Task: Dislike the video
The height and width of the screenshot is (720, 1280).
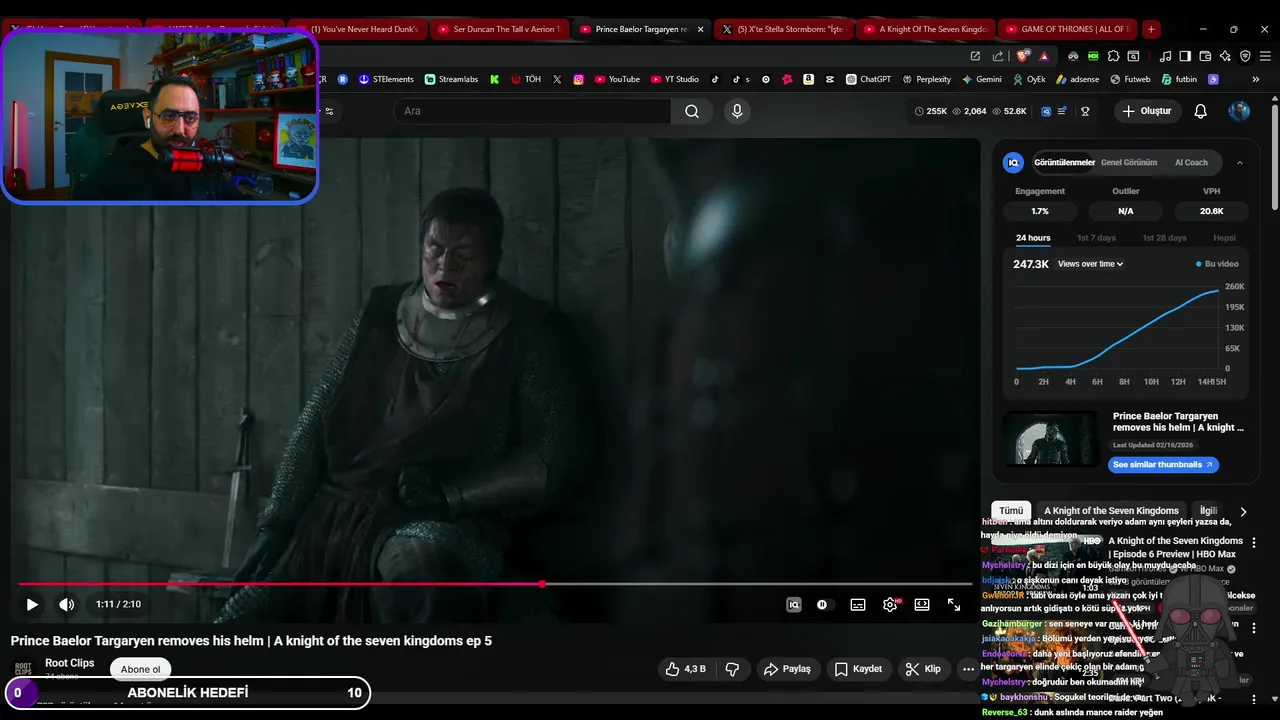Action: (x=732, y=669)
